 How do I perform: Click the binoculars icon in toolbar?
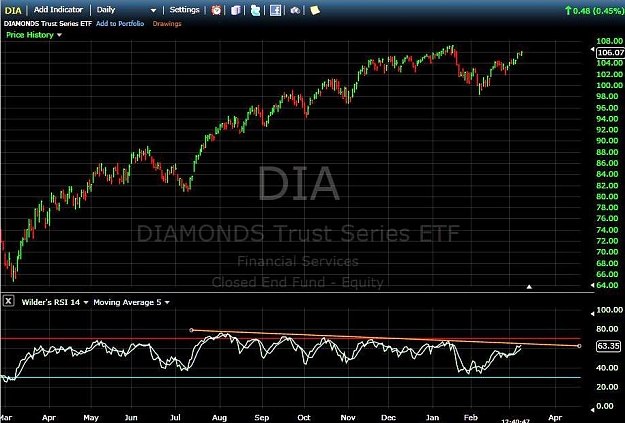coord(295,10)
